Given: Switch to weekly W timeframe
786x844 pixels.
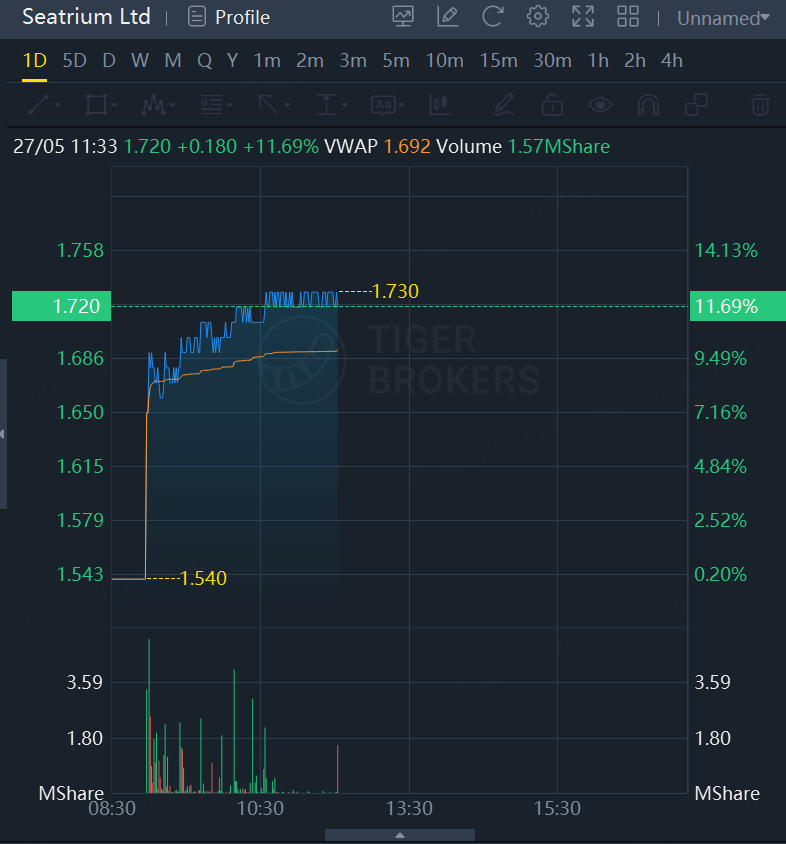Looking at the screenshot, I should (x=140, y=61).
